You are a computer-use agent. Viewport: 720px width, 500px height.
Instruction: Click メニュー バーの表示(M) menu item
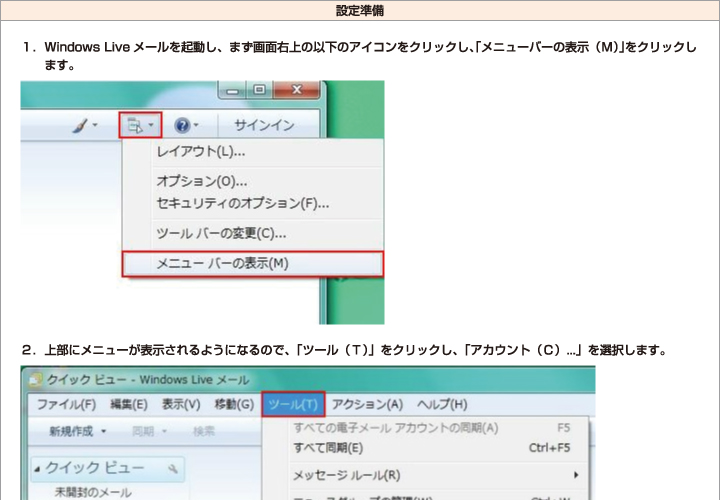click(x=253, y=264)
